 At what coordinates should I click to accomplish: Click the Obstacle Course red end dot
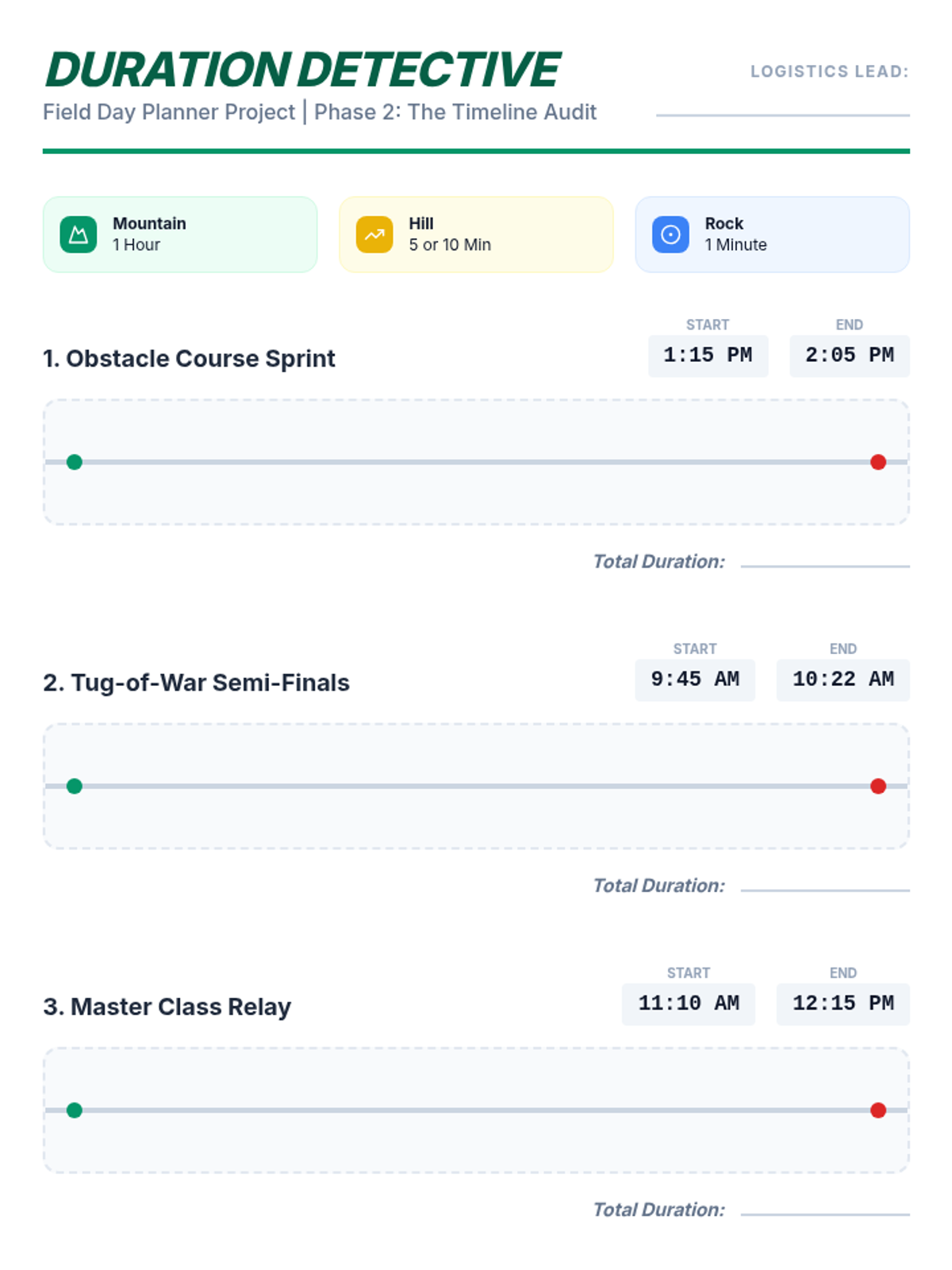[x=878, y=462]
